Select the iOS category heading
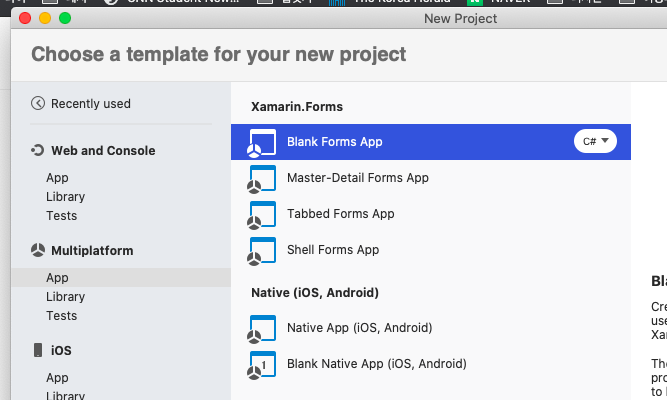This screenshot has width=667, height=400. (x=61, y=351)
